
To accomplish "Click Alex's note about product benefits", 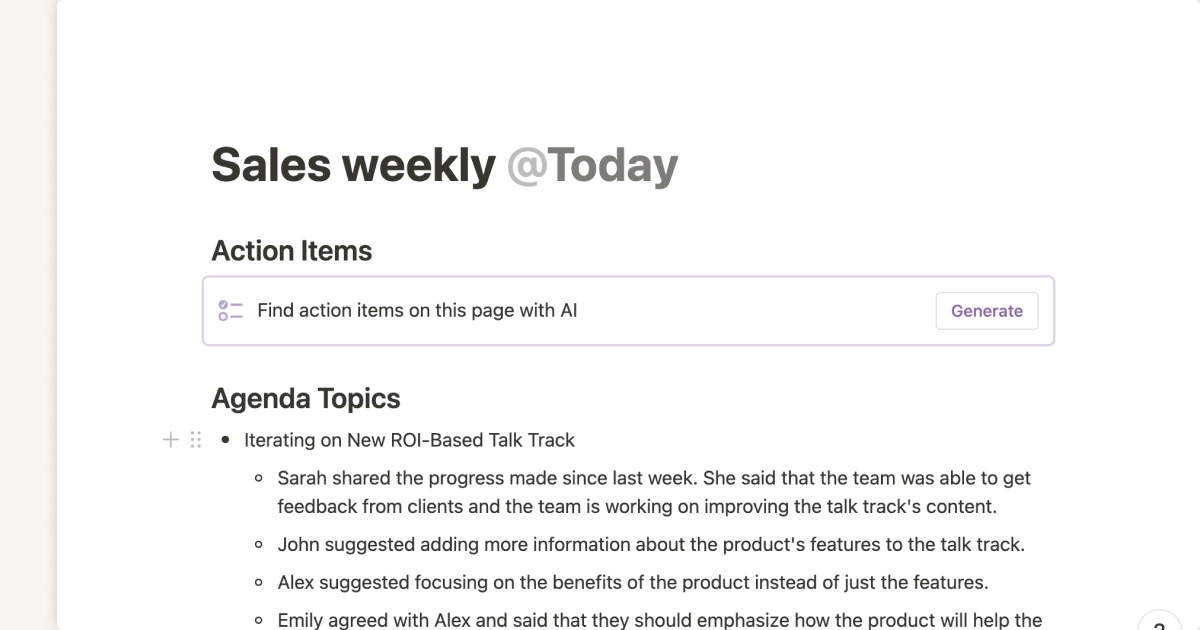I will coord(631,582).
